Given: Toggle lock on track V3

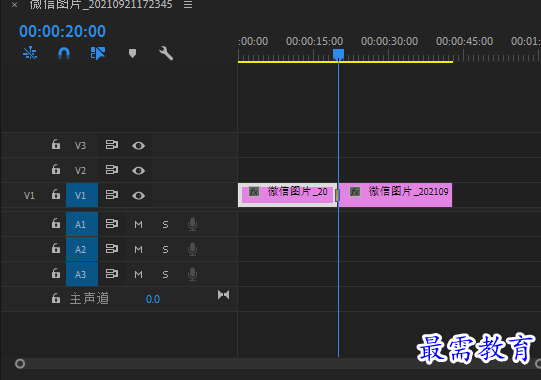Looking at the screenshot, I should pyautogui.click(x=56, y=145).
